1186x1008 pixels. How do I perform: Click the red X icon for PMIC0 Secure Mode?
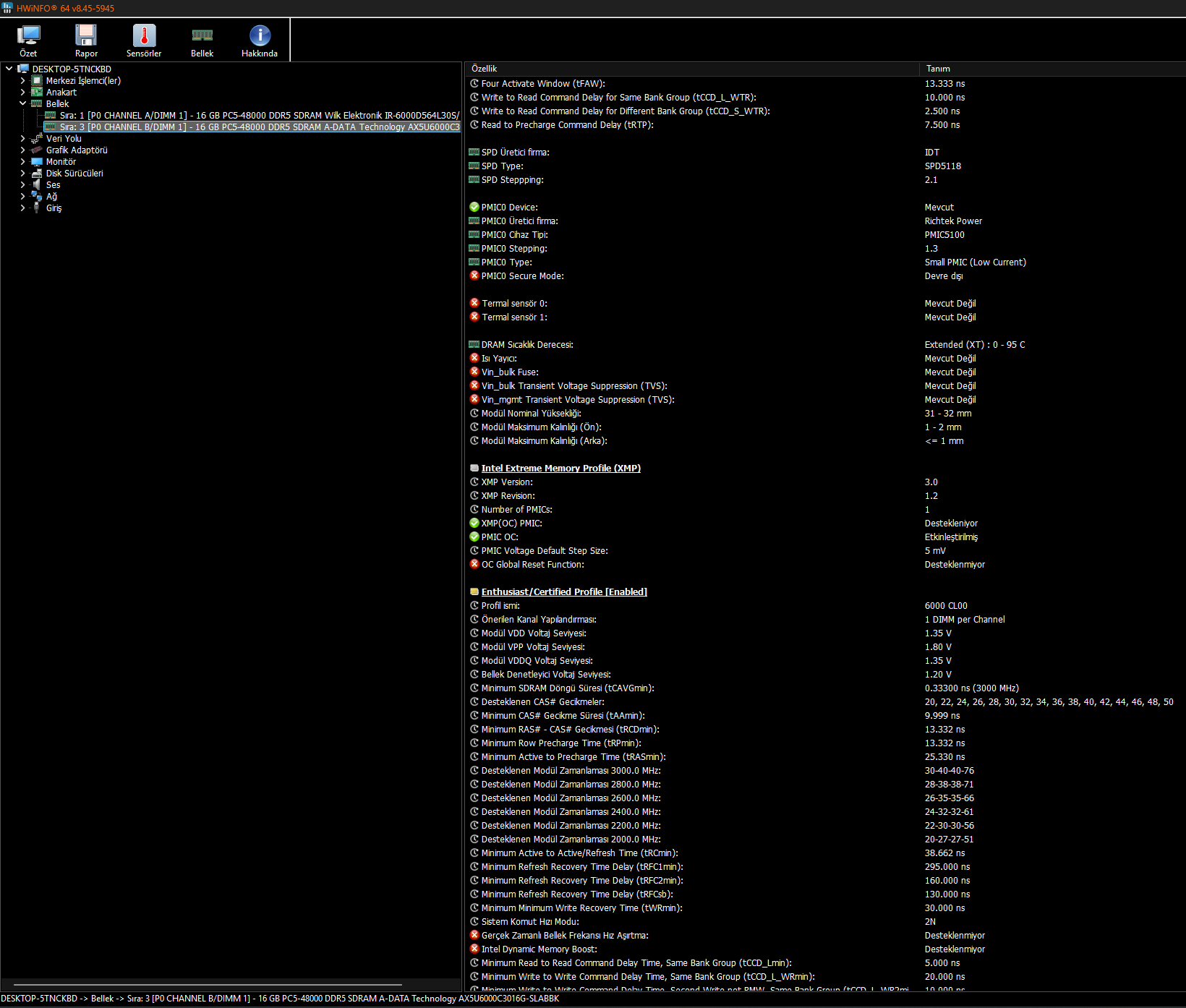click(474, 276)
